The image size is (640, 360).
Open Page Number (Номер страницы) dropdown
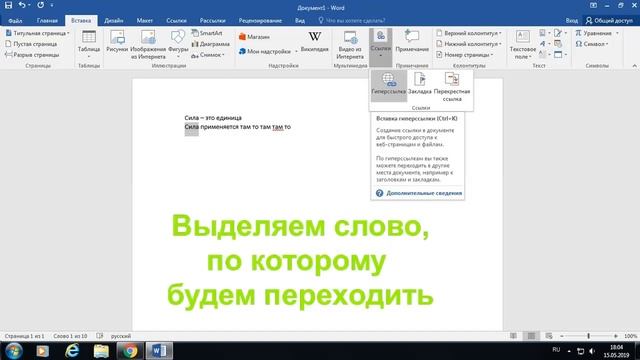464,55
